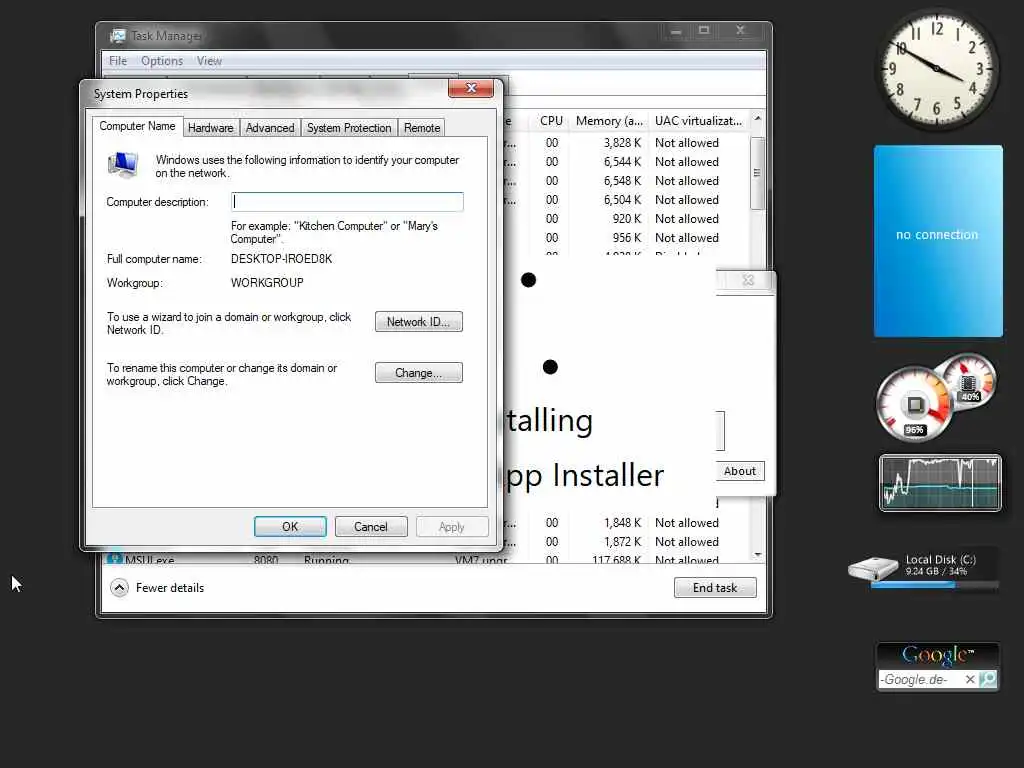
Task: Click the WORKGROUP value text
Action: click(267, 283)
